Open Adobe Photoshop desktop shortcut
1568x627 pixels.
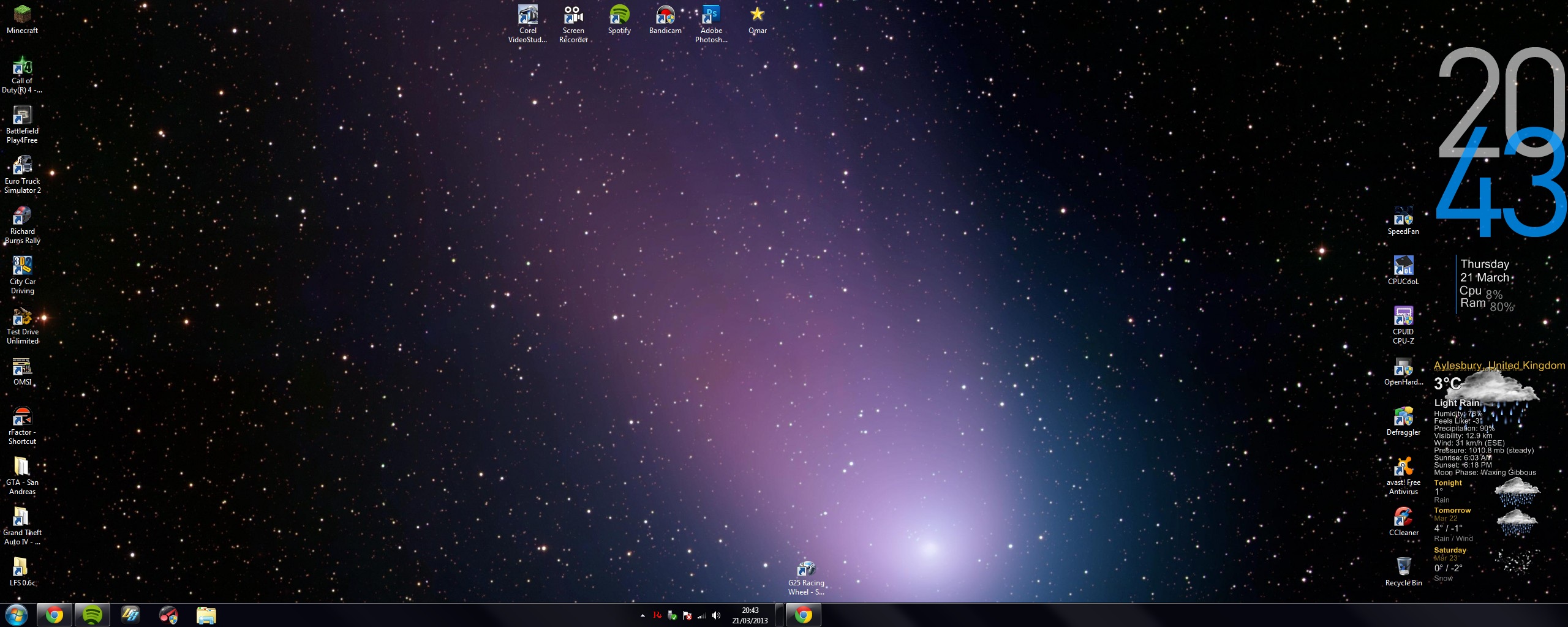pos(711,24)
